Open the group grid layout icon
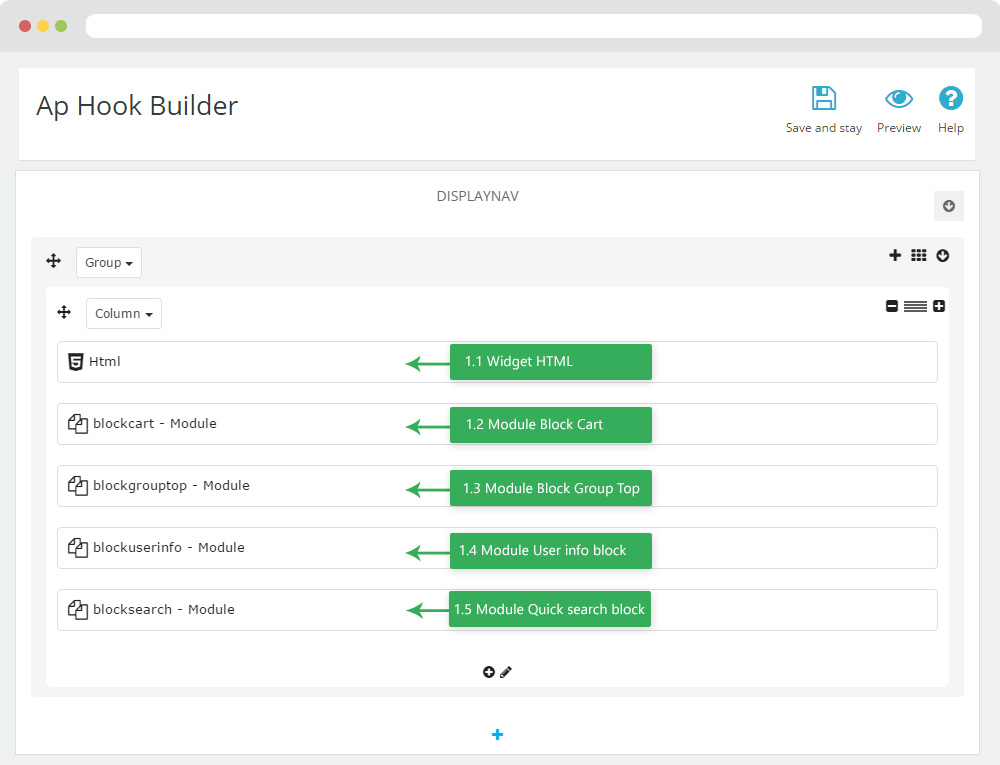Image resolution: width=1000 pixels, height=765 pixels. 919,256
